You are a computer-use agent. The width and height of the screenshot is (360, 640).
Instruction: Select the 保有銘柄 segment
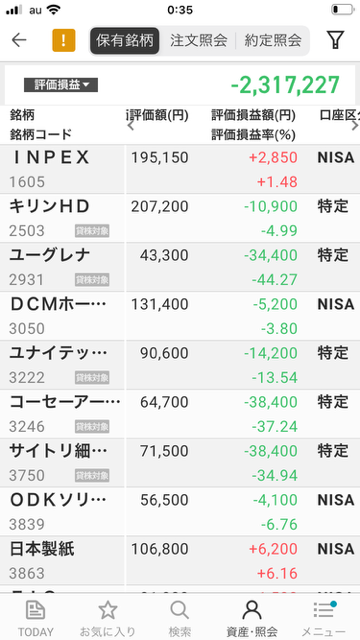pos(124,40)
